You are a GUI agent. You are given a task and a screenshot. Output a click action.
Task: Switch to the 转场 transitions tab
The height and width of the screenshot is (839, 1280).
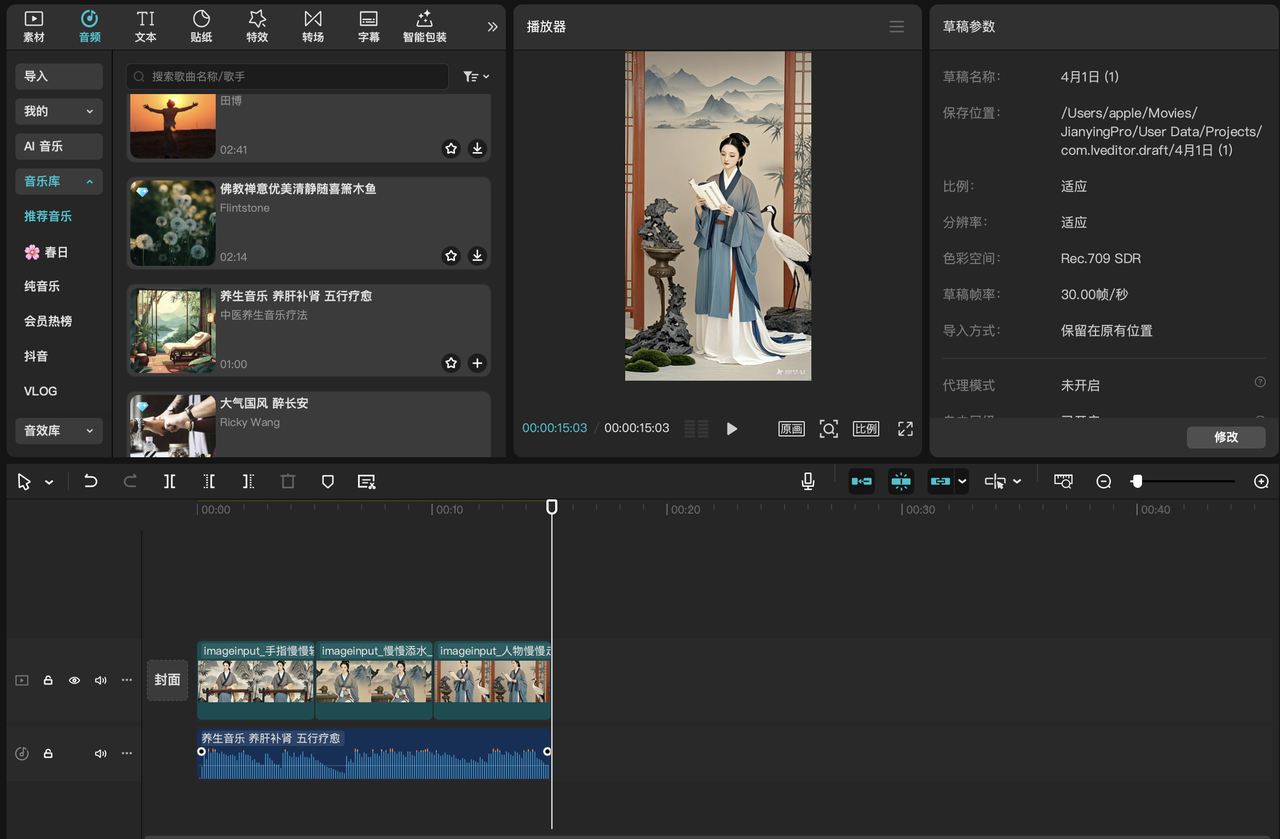(x=313, y=26)
